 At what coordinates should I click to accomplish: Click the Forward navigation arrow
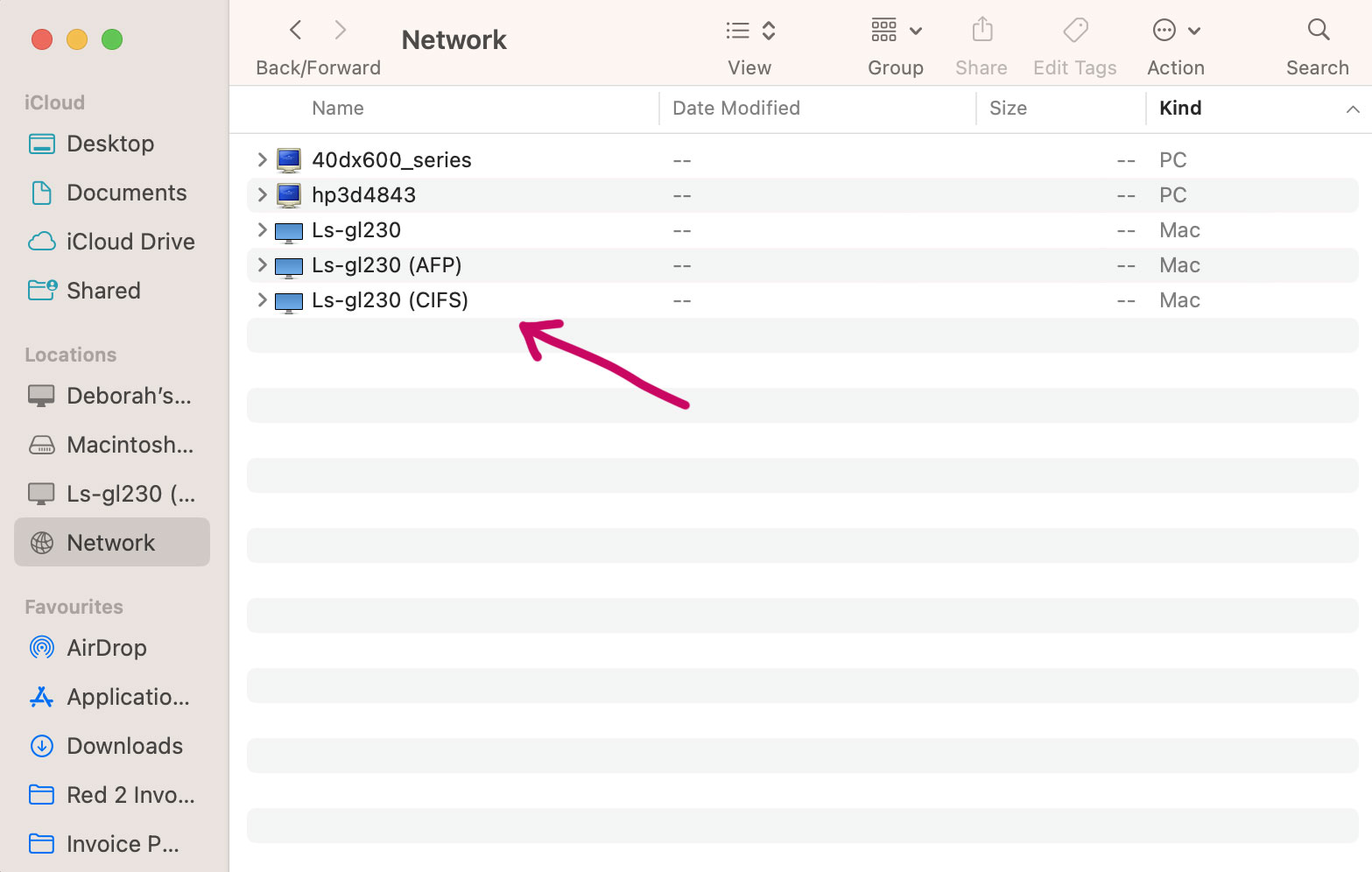click(341, 31)
